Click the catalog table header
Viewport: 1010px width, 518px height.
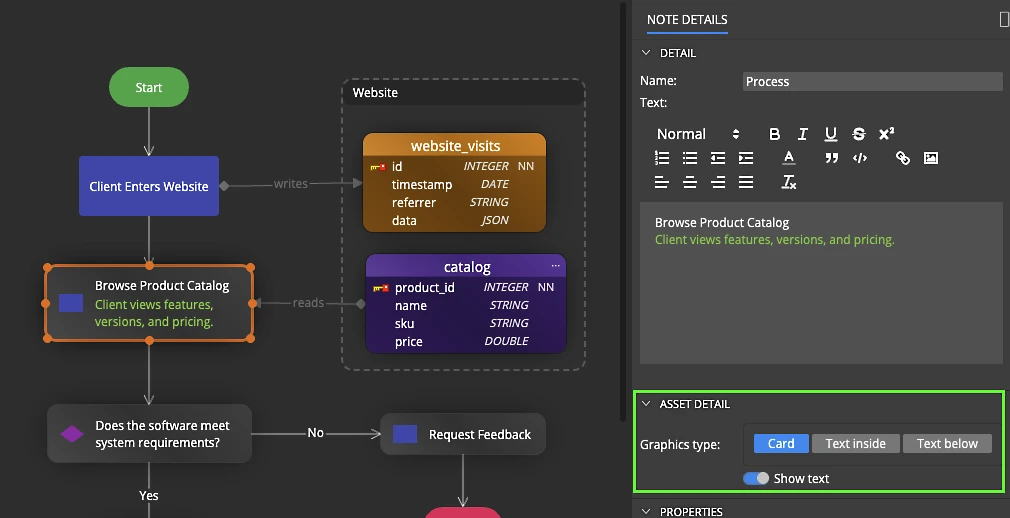(466, 266)
